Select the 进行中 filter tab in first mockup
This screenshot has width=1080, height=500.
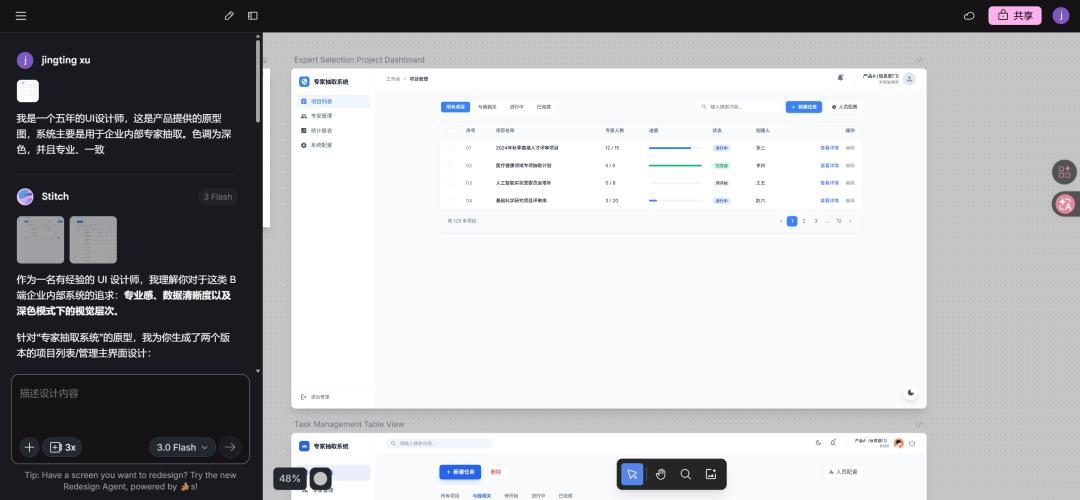(517, 107)
